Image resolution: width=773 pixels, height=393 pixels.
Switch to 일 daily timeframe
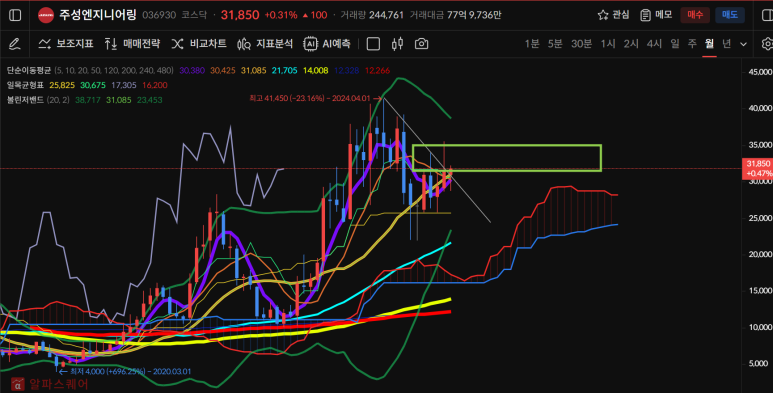675,44
